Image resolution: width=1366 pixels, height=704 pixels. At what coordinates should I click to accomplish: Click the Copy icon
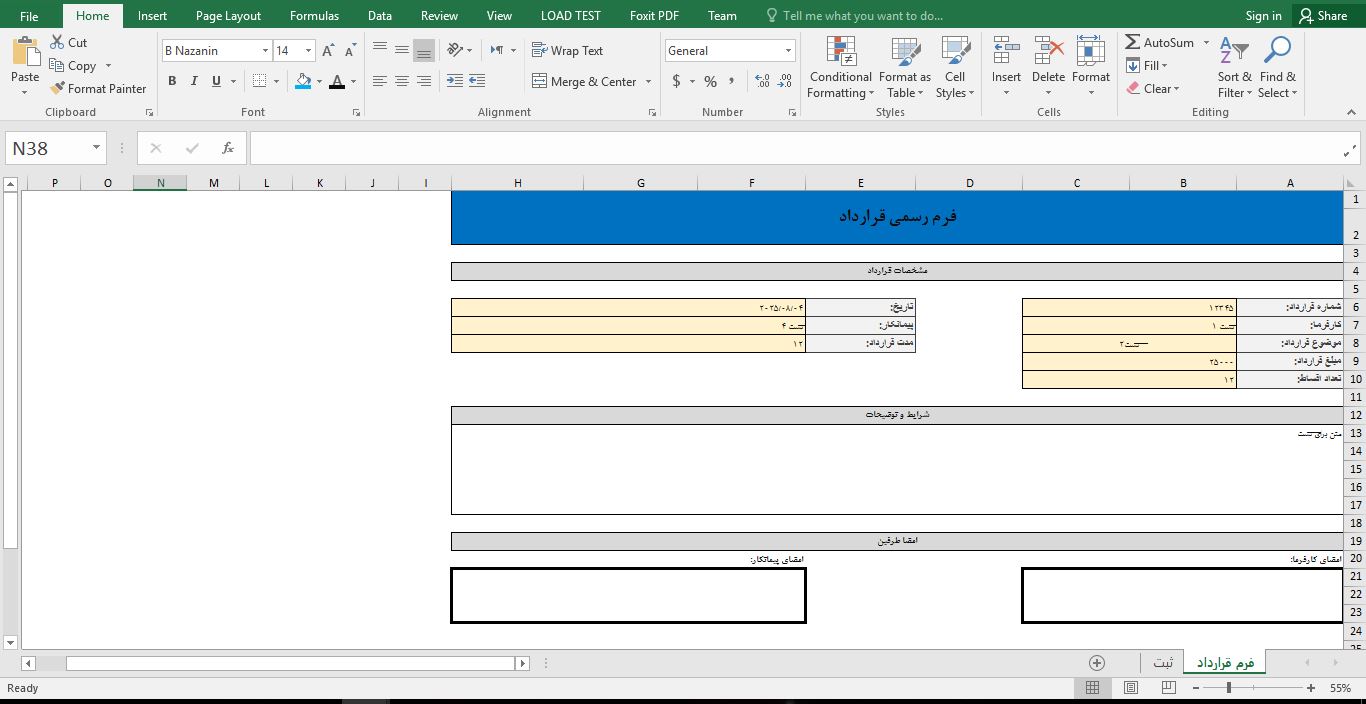56,66
